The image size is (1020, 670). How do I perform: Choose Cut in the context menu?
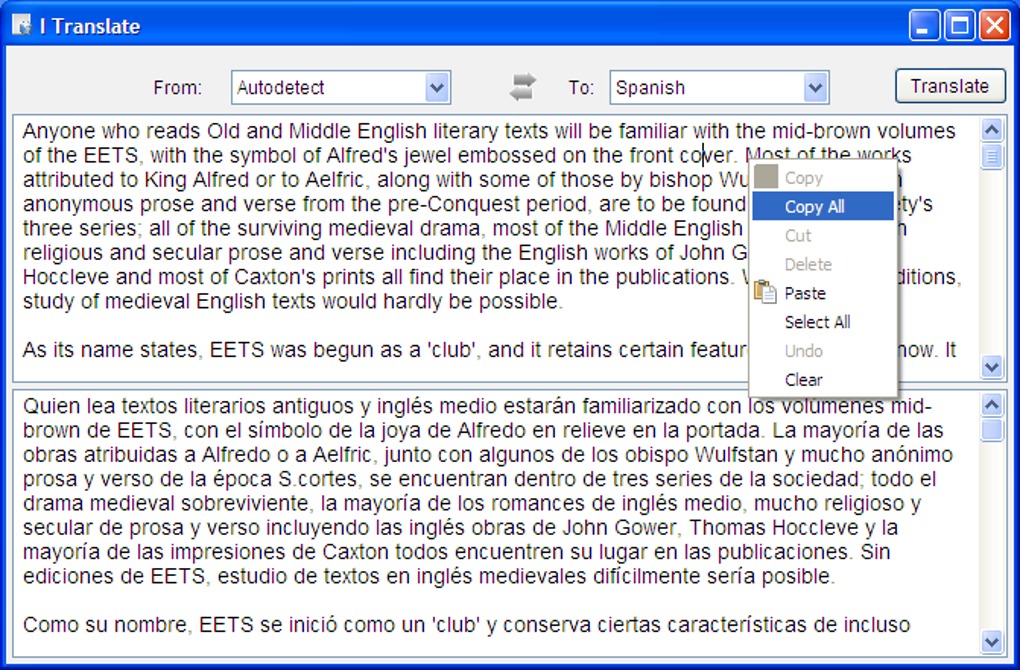(823, 235)
